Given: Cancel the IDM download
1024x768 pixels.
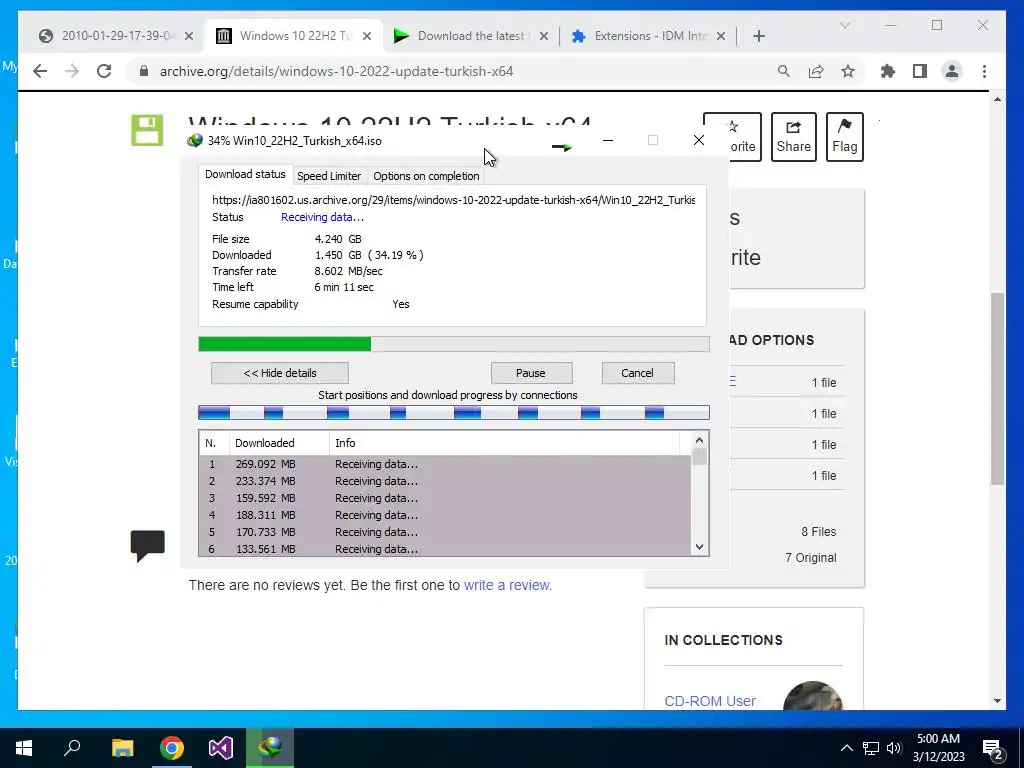Looking at the screenshot, I should pyautogui.click(x=637, y=373).
